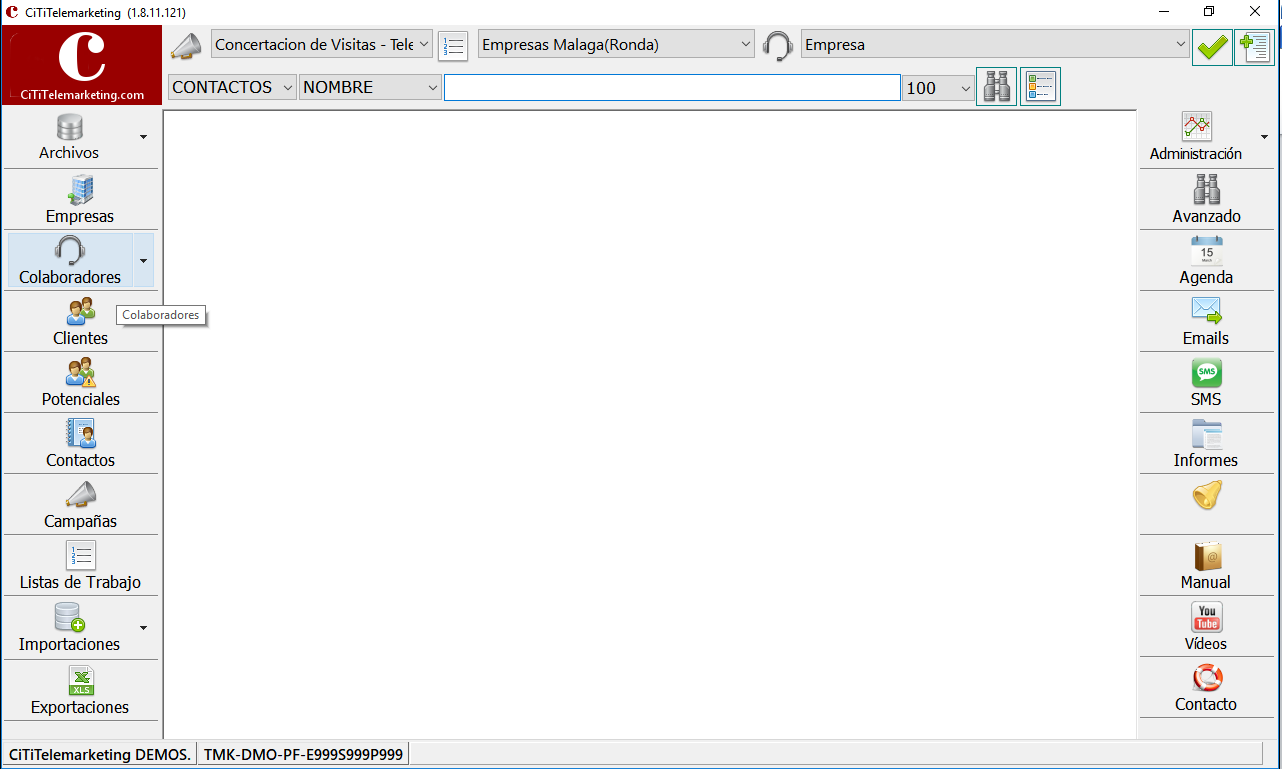Open the Colaboradores headset button

point(70,261)
